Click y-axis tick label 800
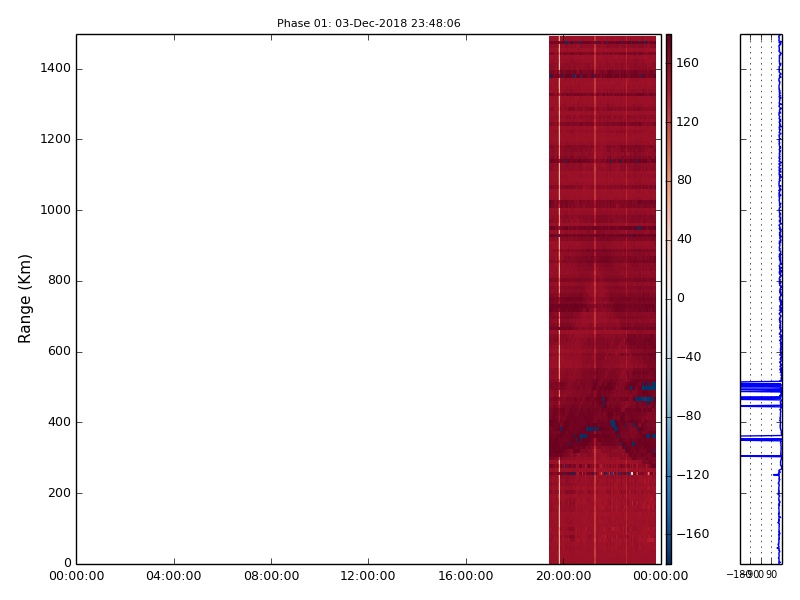Image resolution: width=800 pixels, height=600 pixels. pos(59,280)
